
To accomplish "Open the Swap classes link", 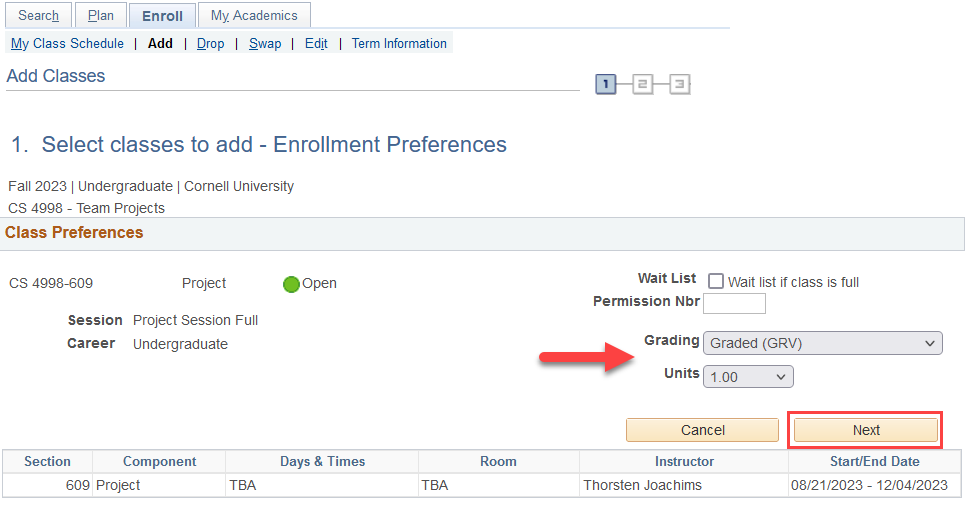I will tap(265, 43).
